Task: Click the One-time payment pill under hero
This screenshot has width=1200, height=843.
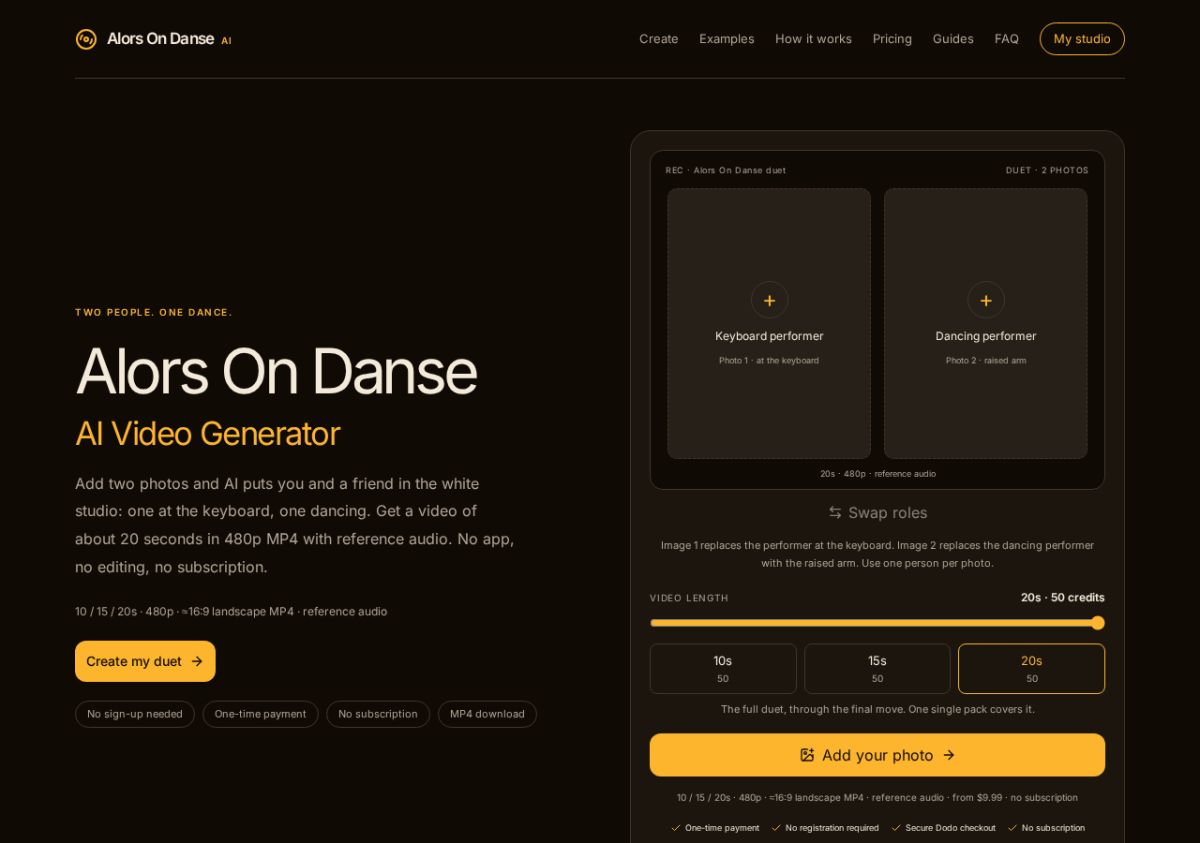Action: 260,714
